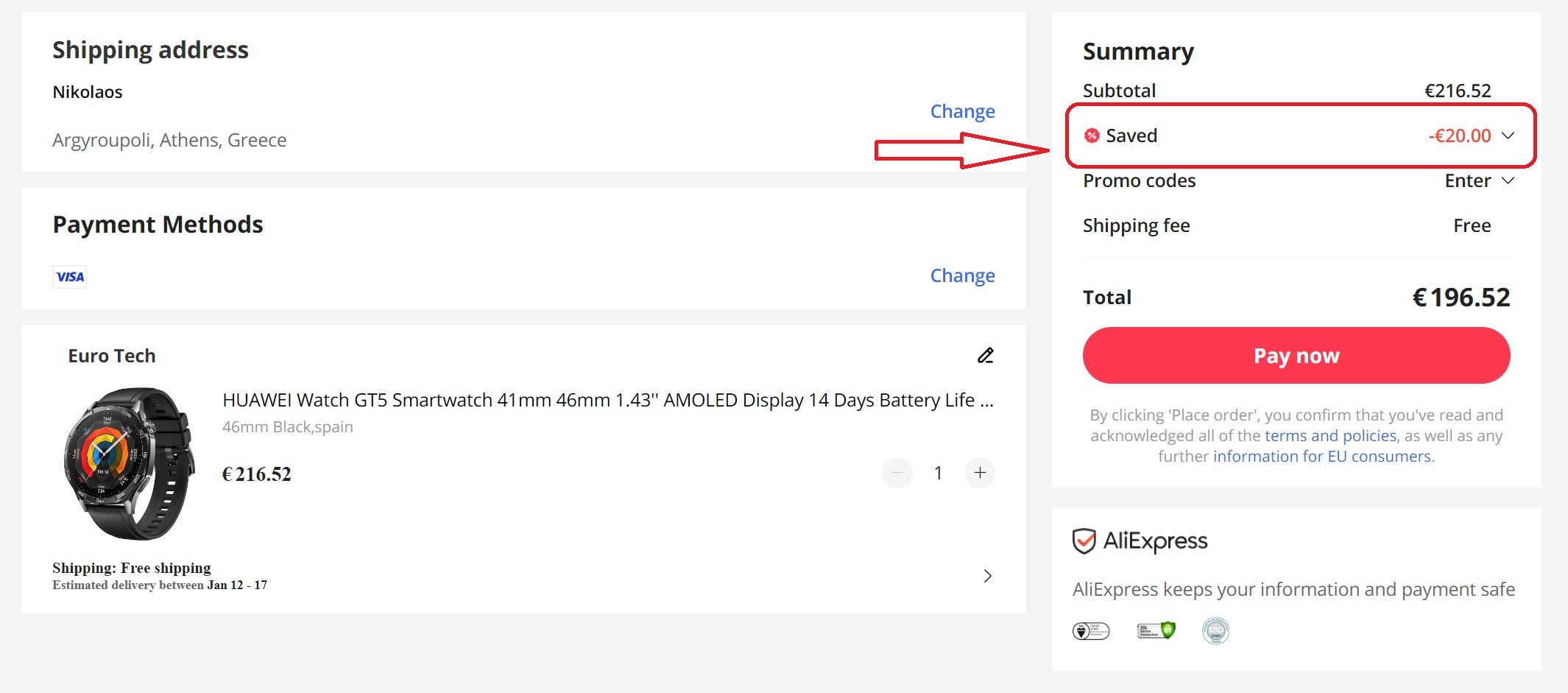Screen dimensions: 1568x693
Task: Open the terms and policies link
Action: pos(1331,435)
